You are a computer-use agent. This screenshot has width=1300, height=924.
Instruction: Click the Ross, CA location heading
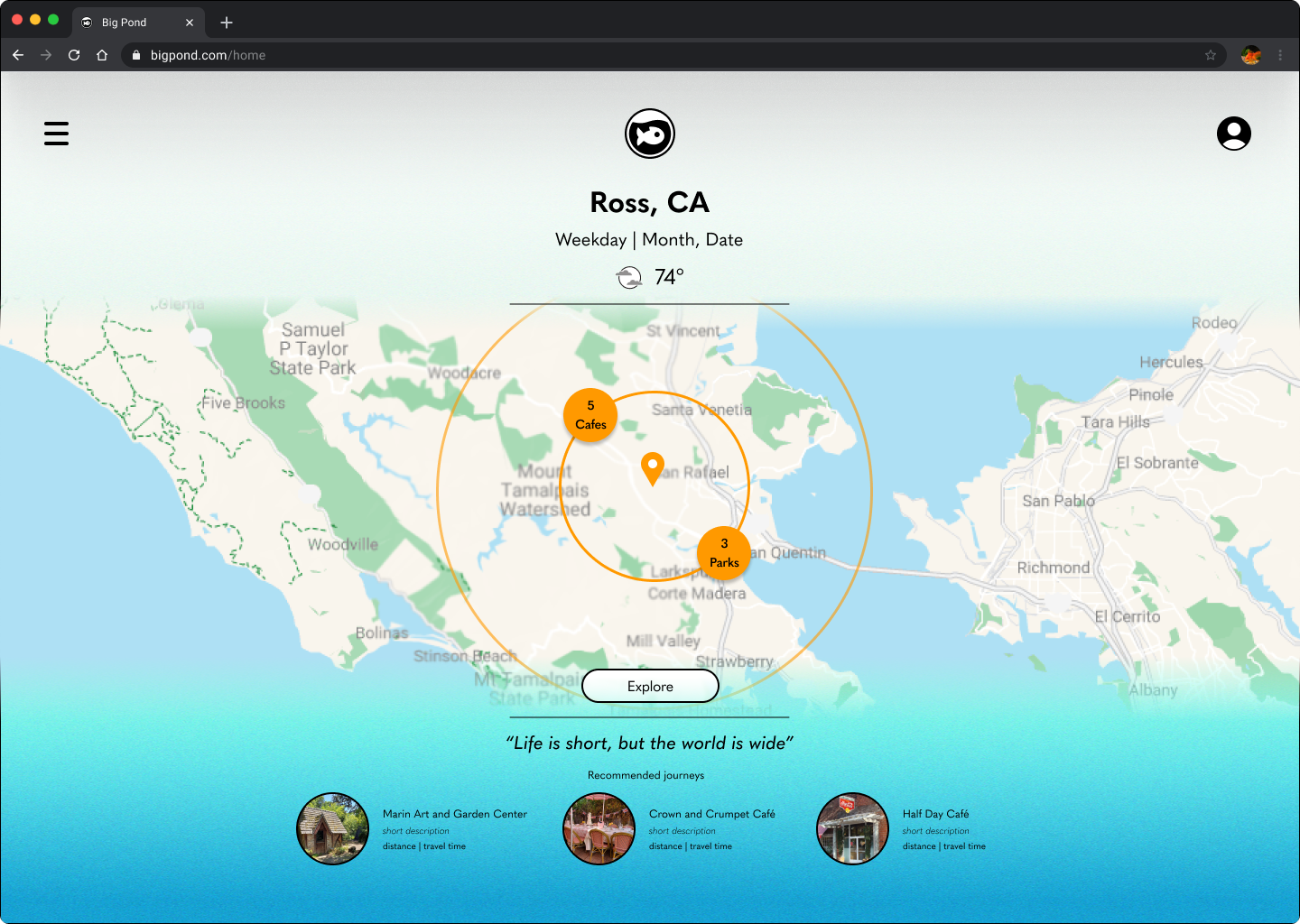pyautogui.click(x=650, y=203)
